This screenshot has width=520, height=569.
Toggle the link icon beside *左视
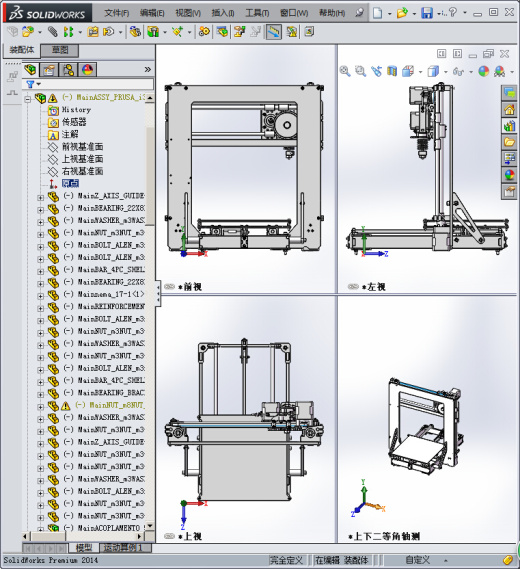point(353,286)
